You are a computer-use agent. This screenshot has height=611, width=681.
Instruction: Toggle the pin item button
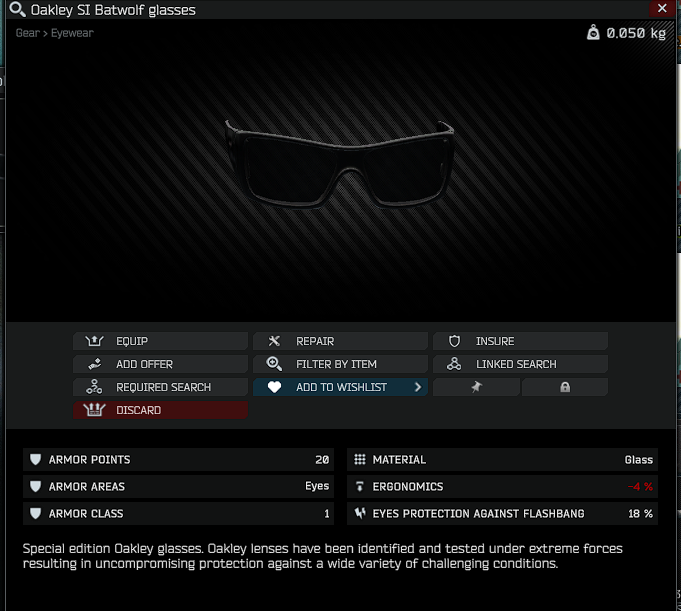[x=476, y=387]
